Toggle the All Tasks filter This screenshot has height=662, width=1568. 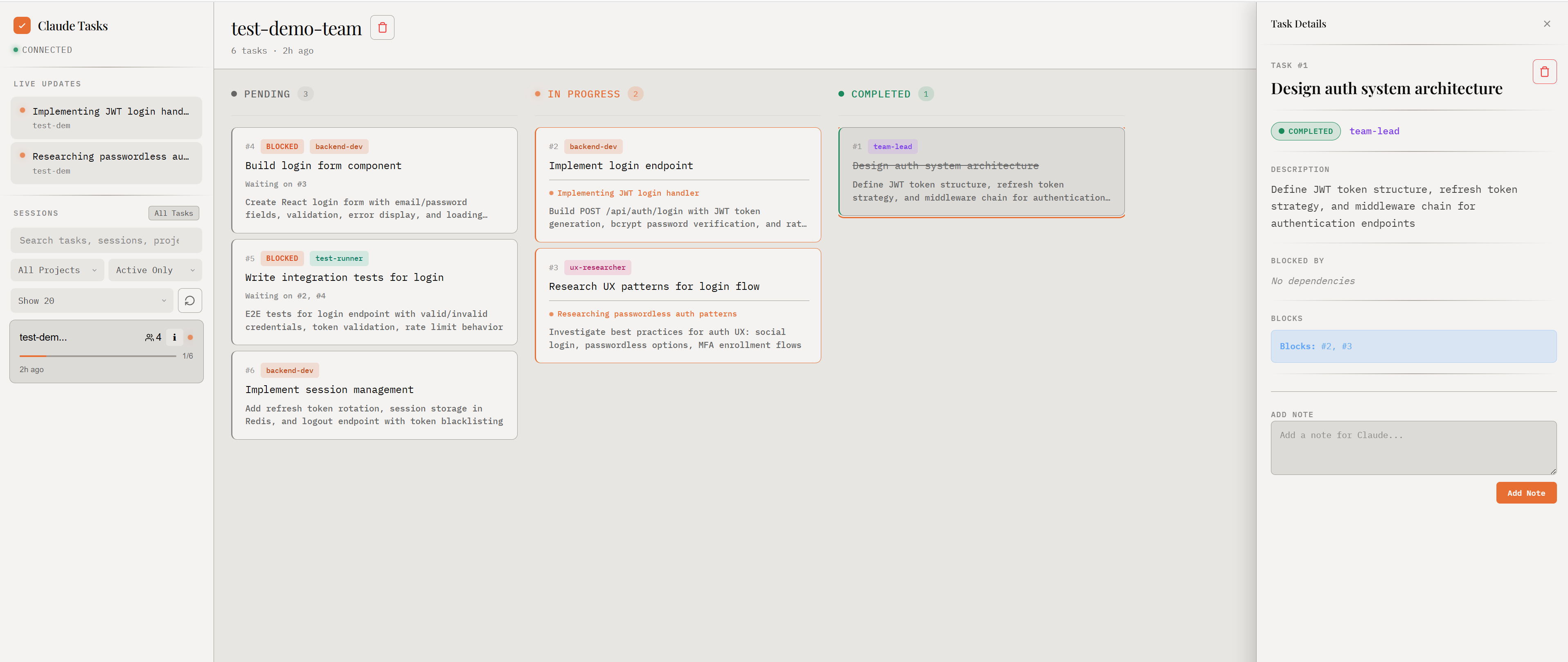pyautogui.click(x=173, y=212)
